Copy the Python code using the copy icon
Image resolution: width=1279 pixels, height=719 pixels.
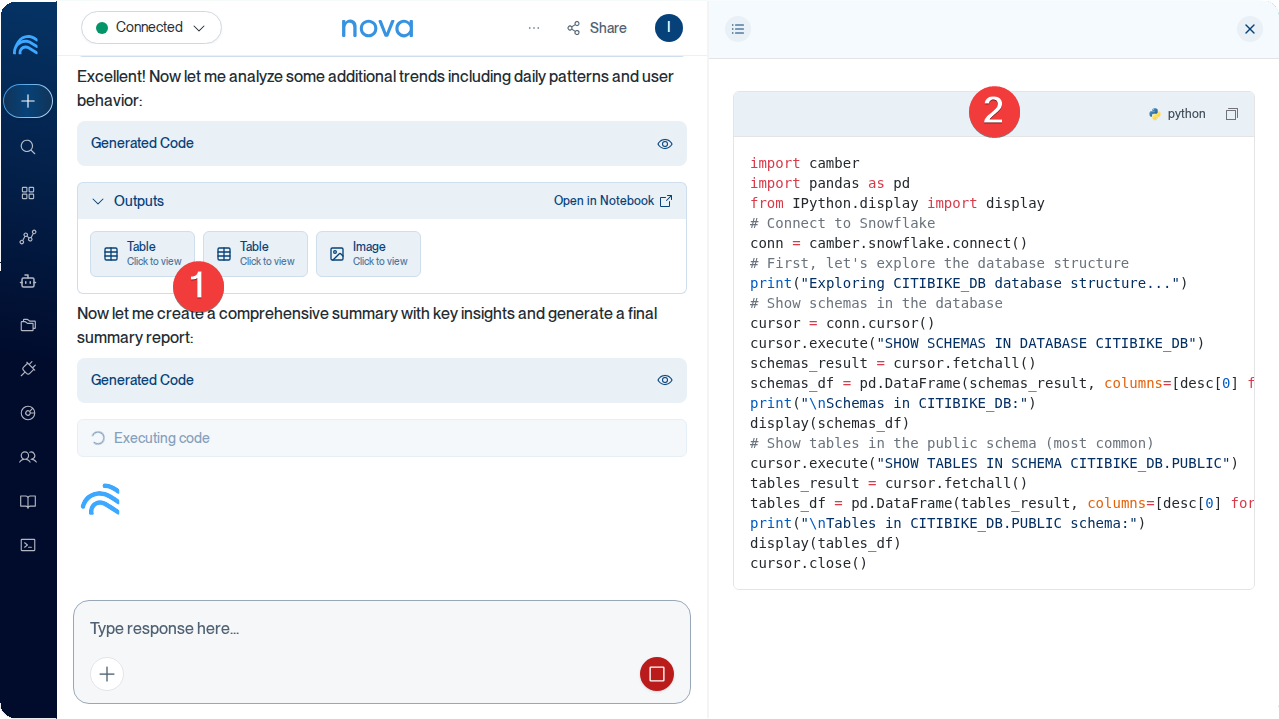[x=1232, y=113]
